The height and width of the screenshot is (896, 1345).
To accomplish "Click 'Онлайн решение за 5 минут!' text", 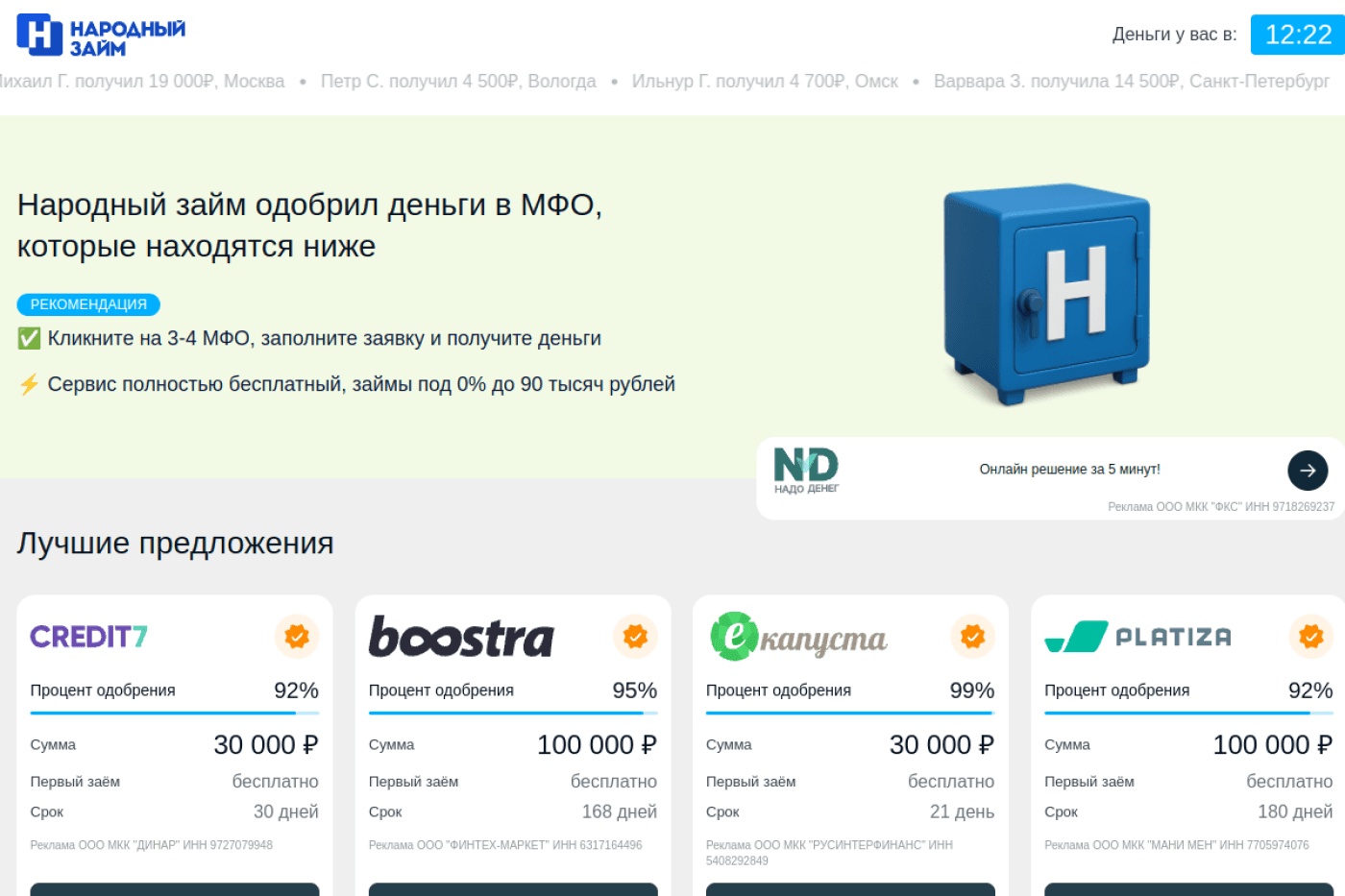I will pos(1069,470).
